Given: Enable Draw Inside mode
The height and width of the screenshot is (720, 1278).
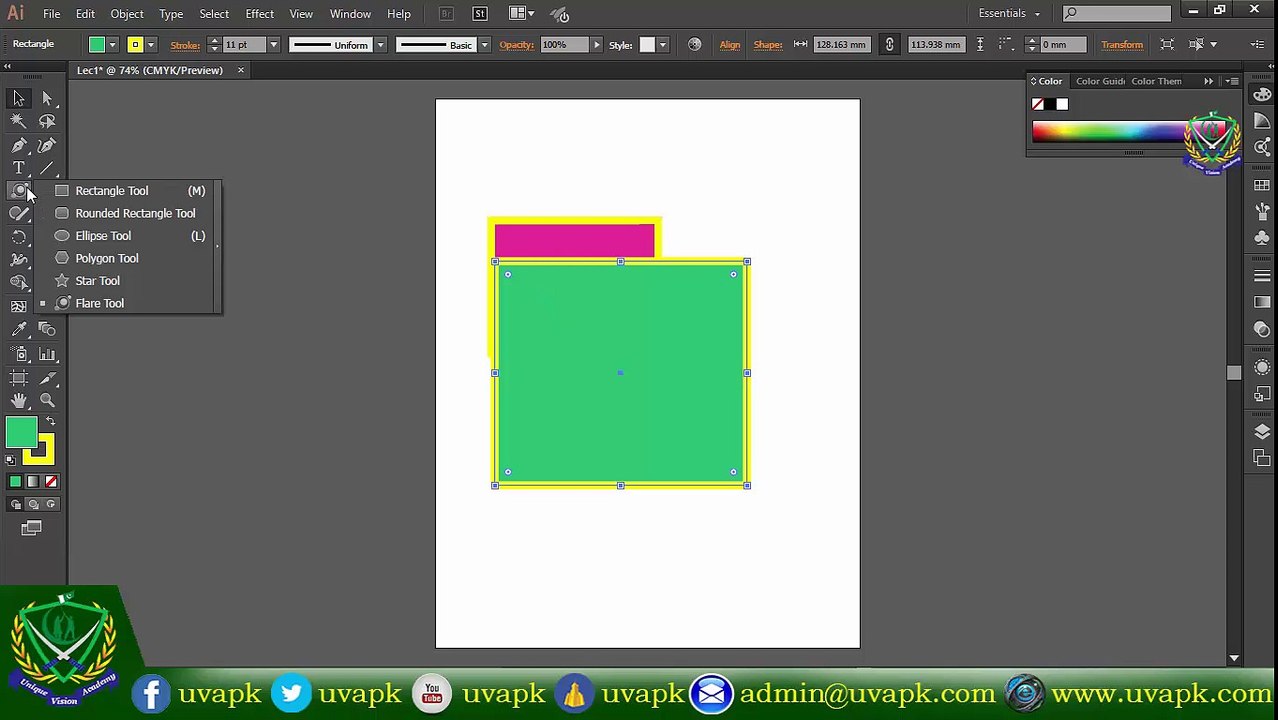Looking at the screenshot, I should point(51,505).
